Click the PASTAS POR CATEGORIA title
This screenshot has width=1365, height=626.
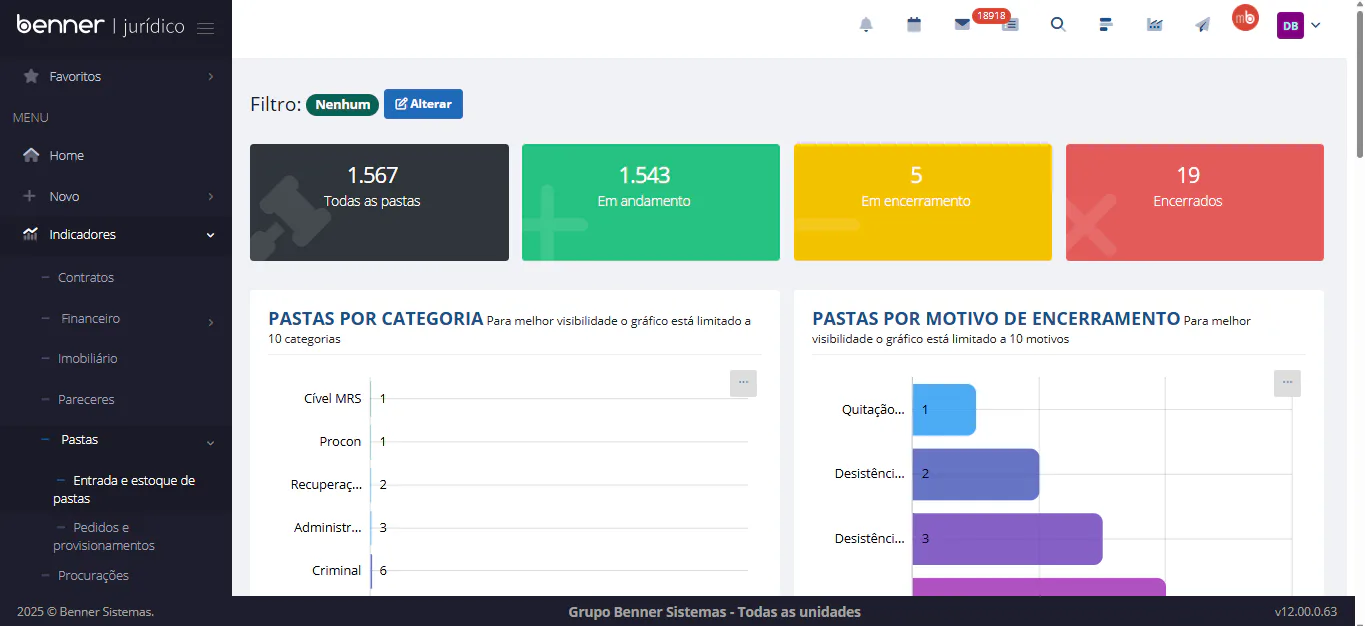click(376, 319)
